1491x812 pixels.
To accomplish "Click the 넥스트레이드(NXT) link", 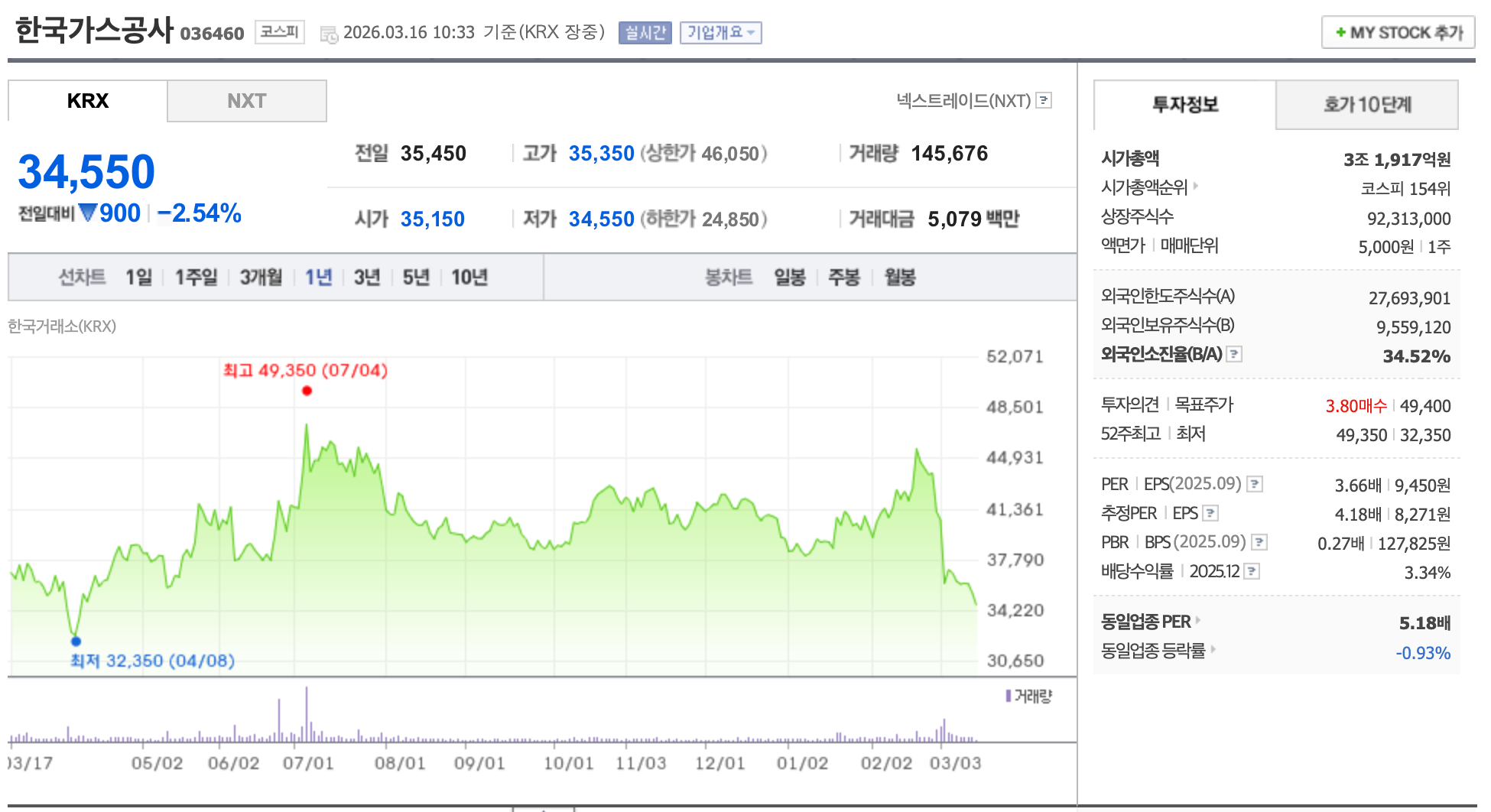I will (963, 100).
